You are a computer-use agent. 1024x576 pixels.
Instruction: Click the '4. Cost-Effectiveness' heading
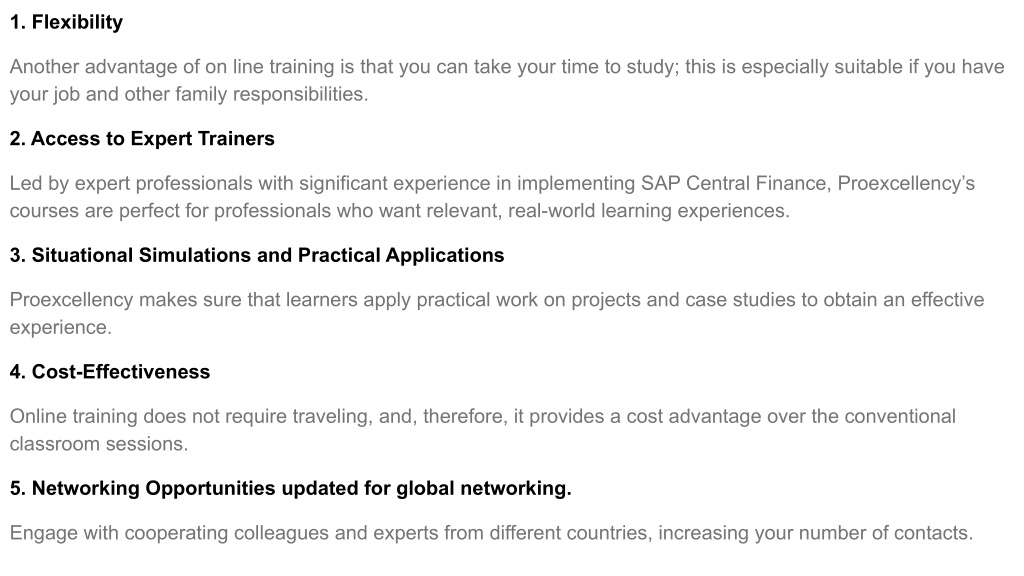click(x=110, y=372)
